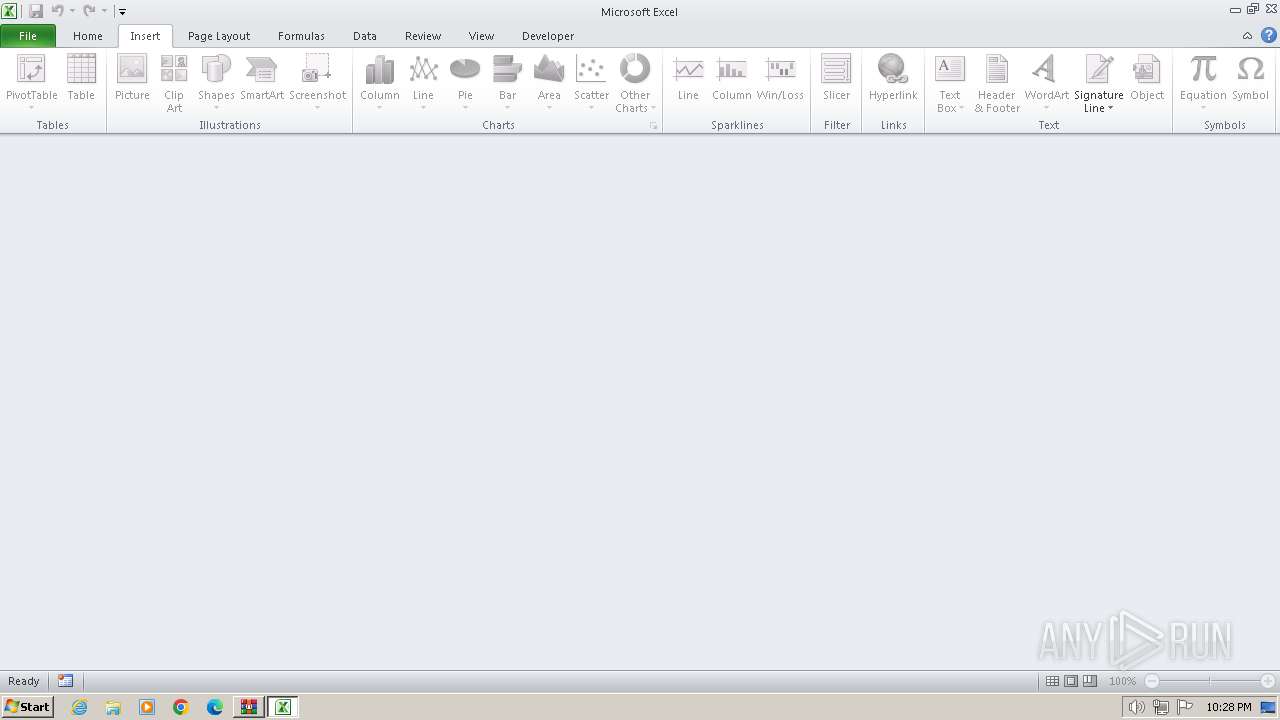The image size is (1280, 720).
Task: Switch to Normal view in status bar
Action: 1052,681
